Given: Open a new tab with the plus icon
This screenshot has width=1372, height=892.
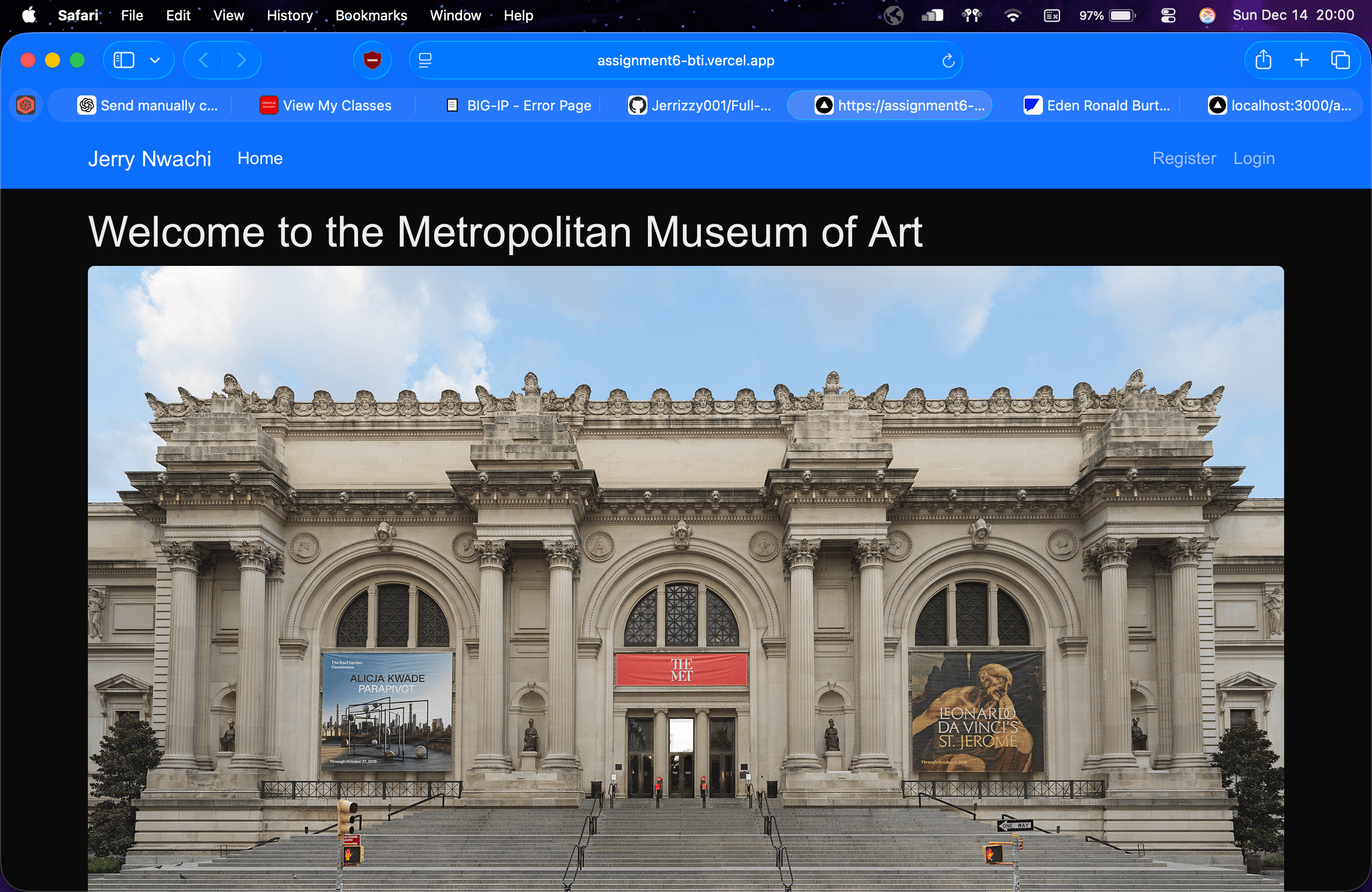Looking at the screenshot, I should point(1301,60).
